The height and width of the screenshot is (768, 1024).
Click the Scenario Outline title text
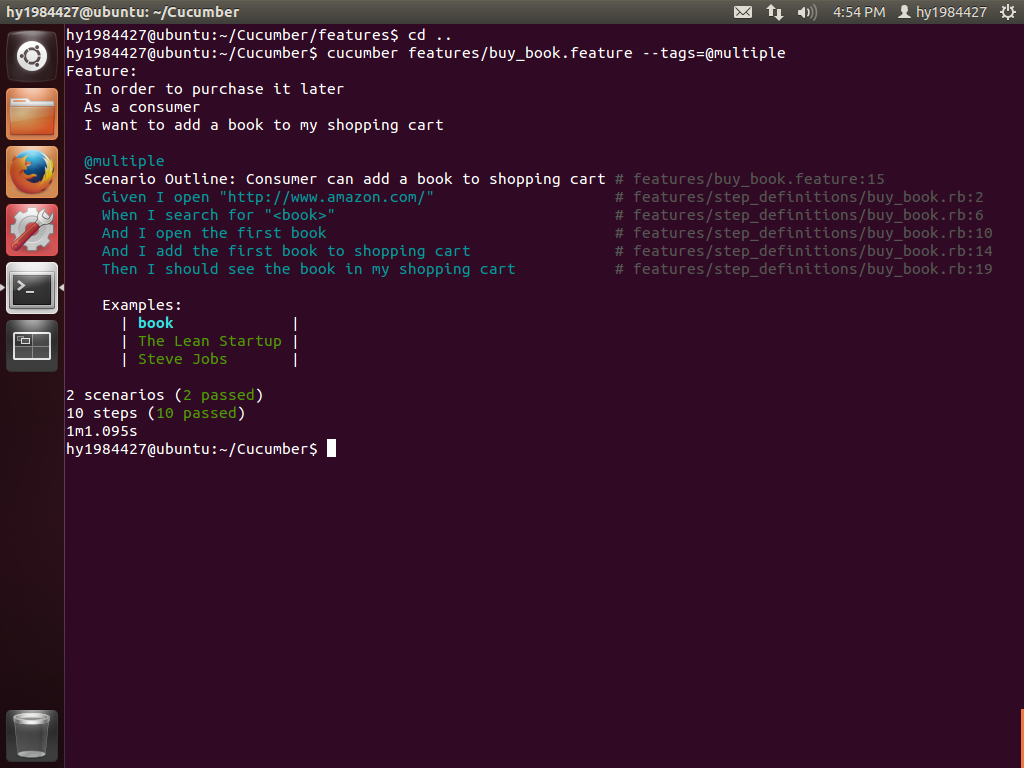345,179
